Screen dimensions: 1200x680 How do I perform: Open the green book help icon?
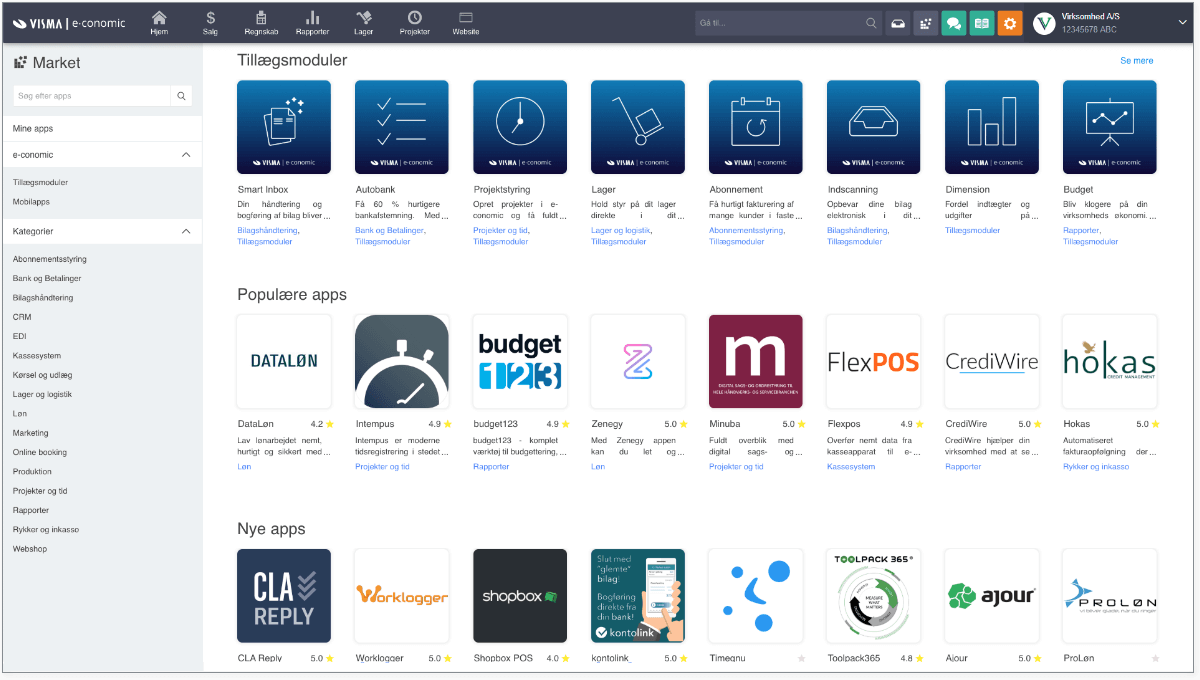[x=982, y=23]
